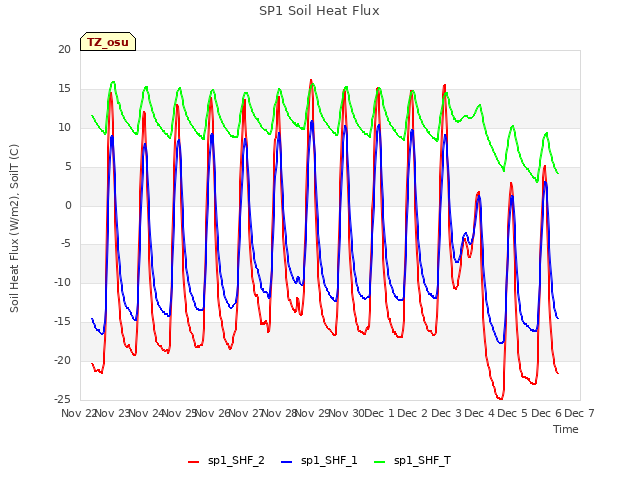Click the 10 y-axis tick label
640x480 pixels.
click(x=64, y=128)
